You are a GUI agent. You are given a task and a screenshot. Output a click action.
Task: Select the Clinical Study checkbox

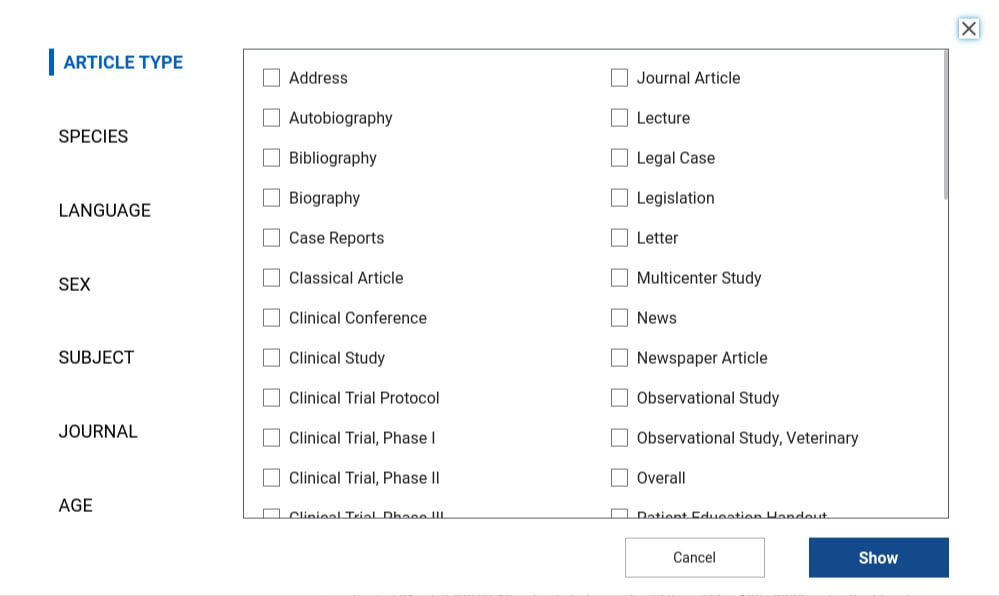[271, 358]
